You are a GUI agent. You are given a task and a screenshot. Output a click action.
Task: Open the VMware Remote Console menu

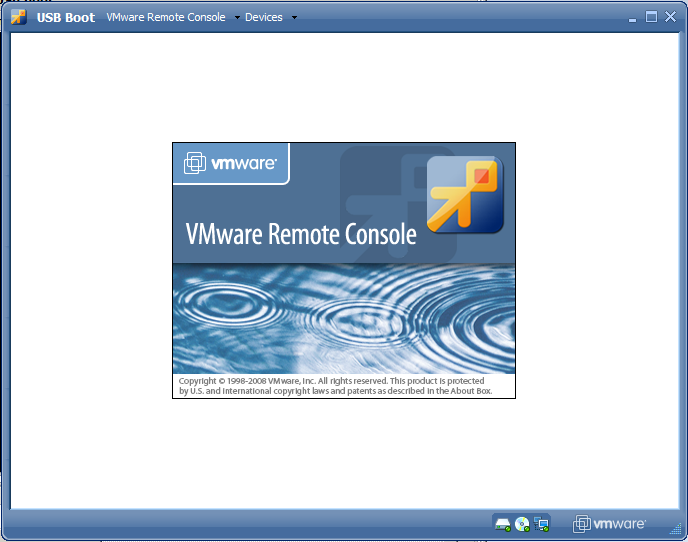173,17
